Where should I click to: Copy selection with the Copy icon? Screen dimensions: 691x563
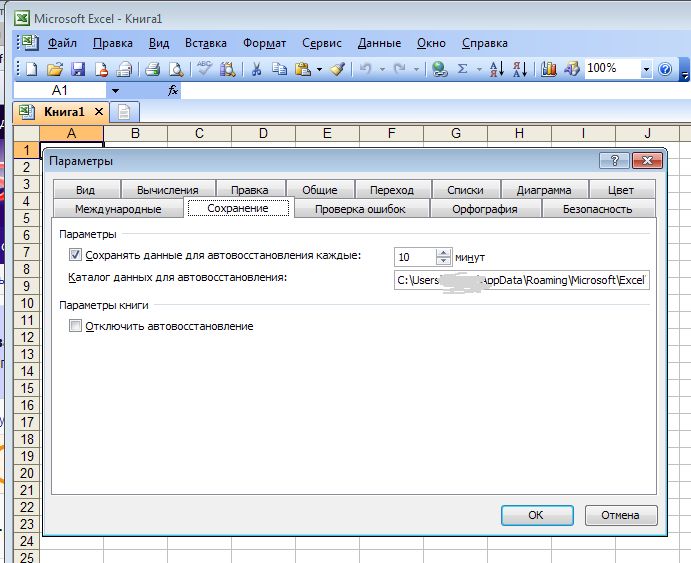[279, 69]
